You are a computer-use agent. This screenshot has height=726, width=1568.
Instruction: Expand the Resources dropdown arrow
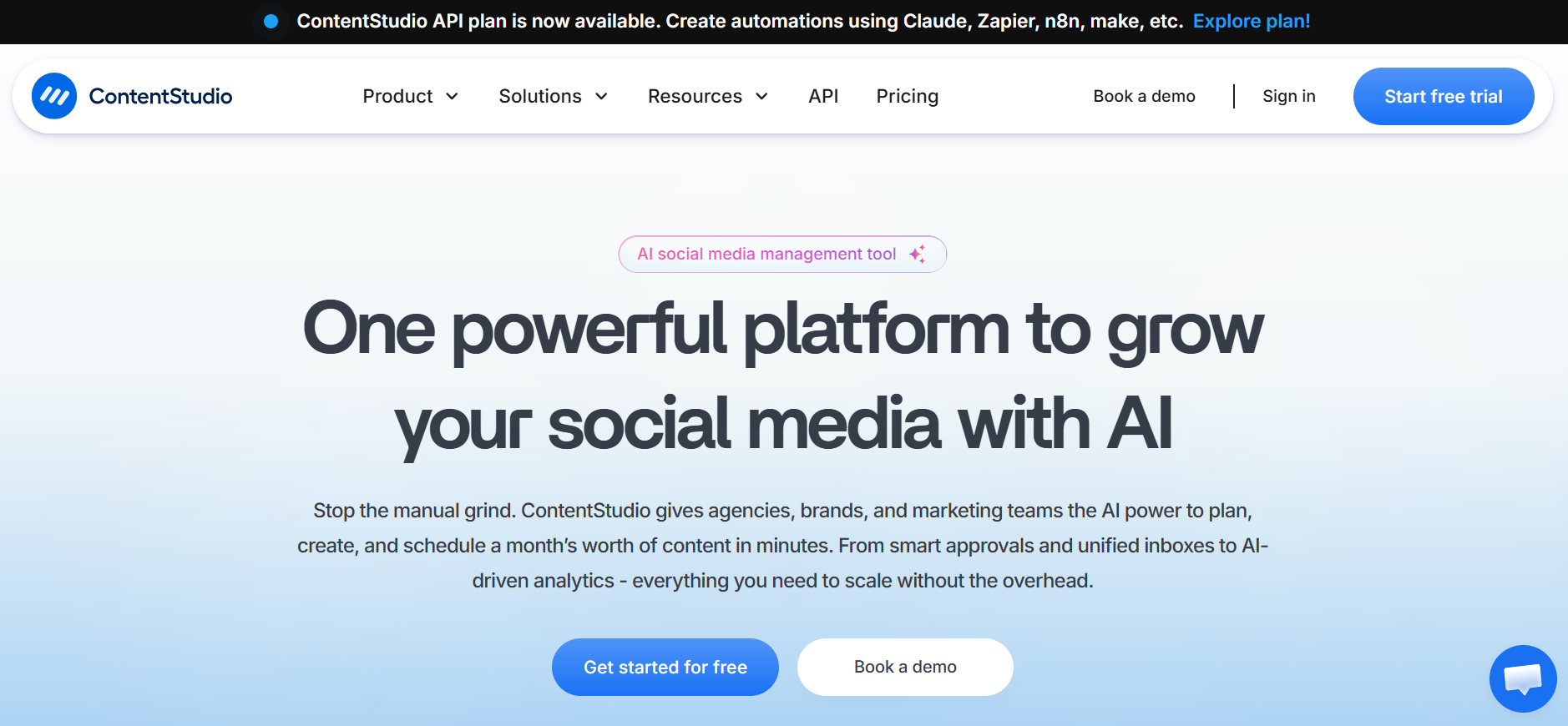point(761,97)
